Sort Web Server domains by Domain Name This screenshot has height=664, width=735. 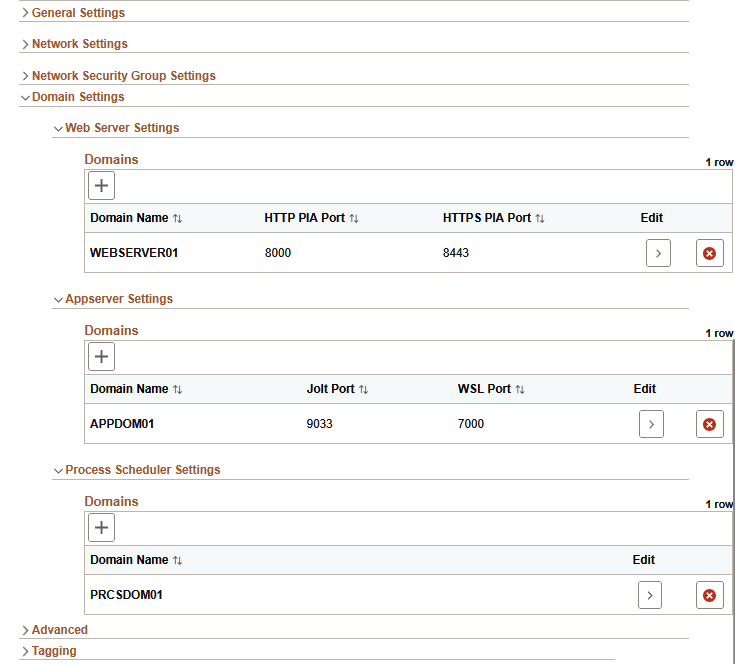177,218
